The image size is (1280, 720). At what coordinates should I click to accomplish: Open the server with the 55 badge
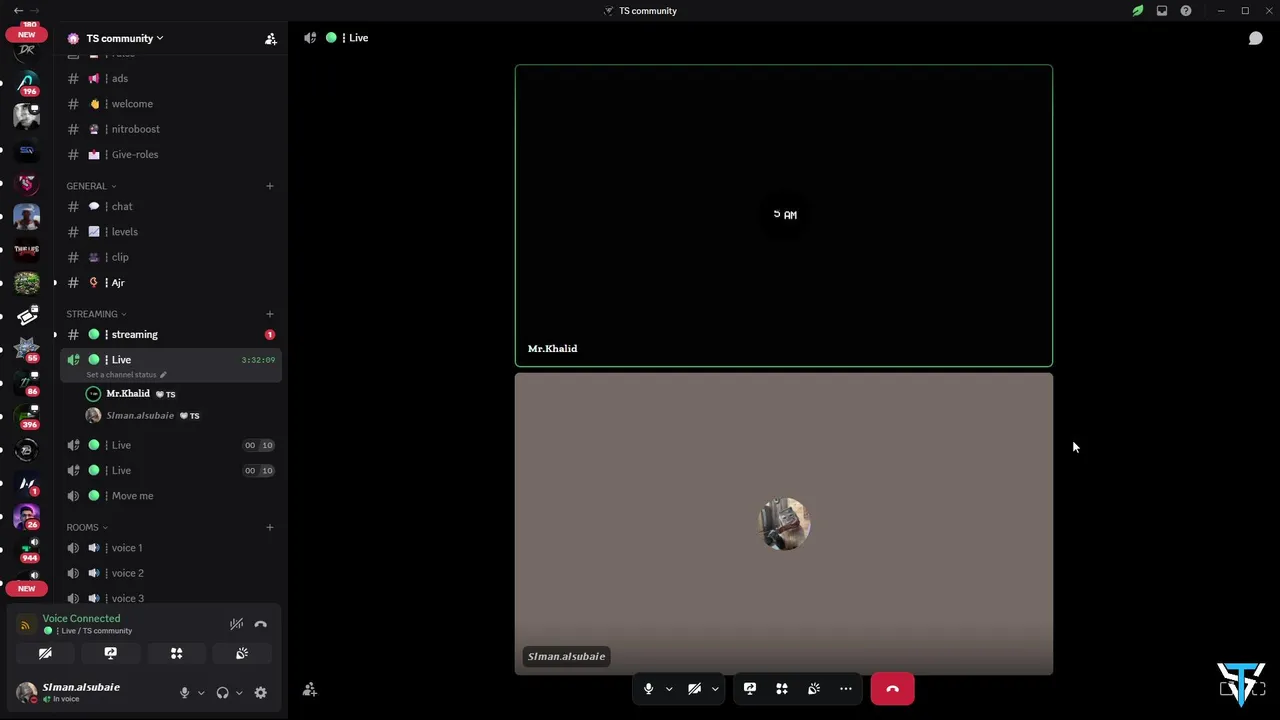tap(27, 349)
